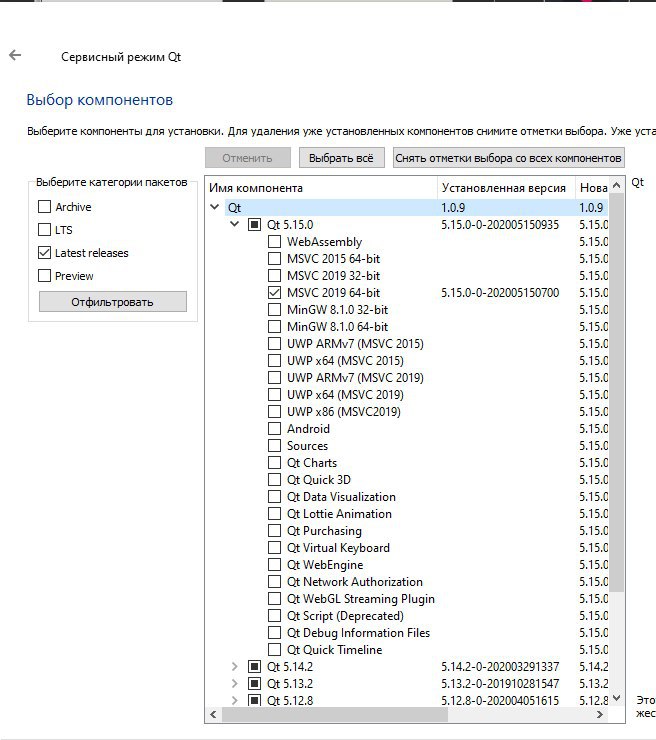
Task: Toggle the Qt 5.12.8 checkbox
Action: (x=254, y=700)
